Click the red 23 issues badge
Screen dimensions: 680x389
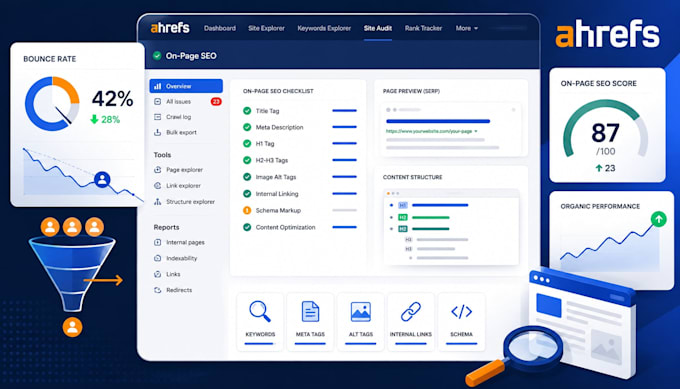click(x=216, y=101)
